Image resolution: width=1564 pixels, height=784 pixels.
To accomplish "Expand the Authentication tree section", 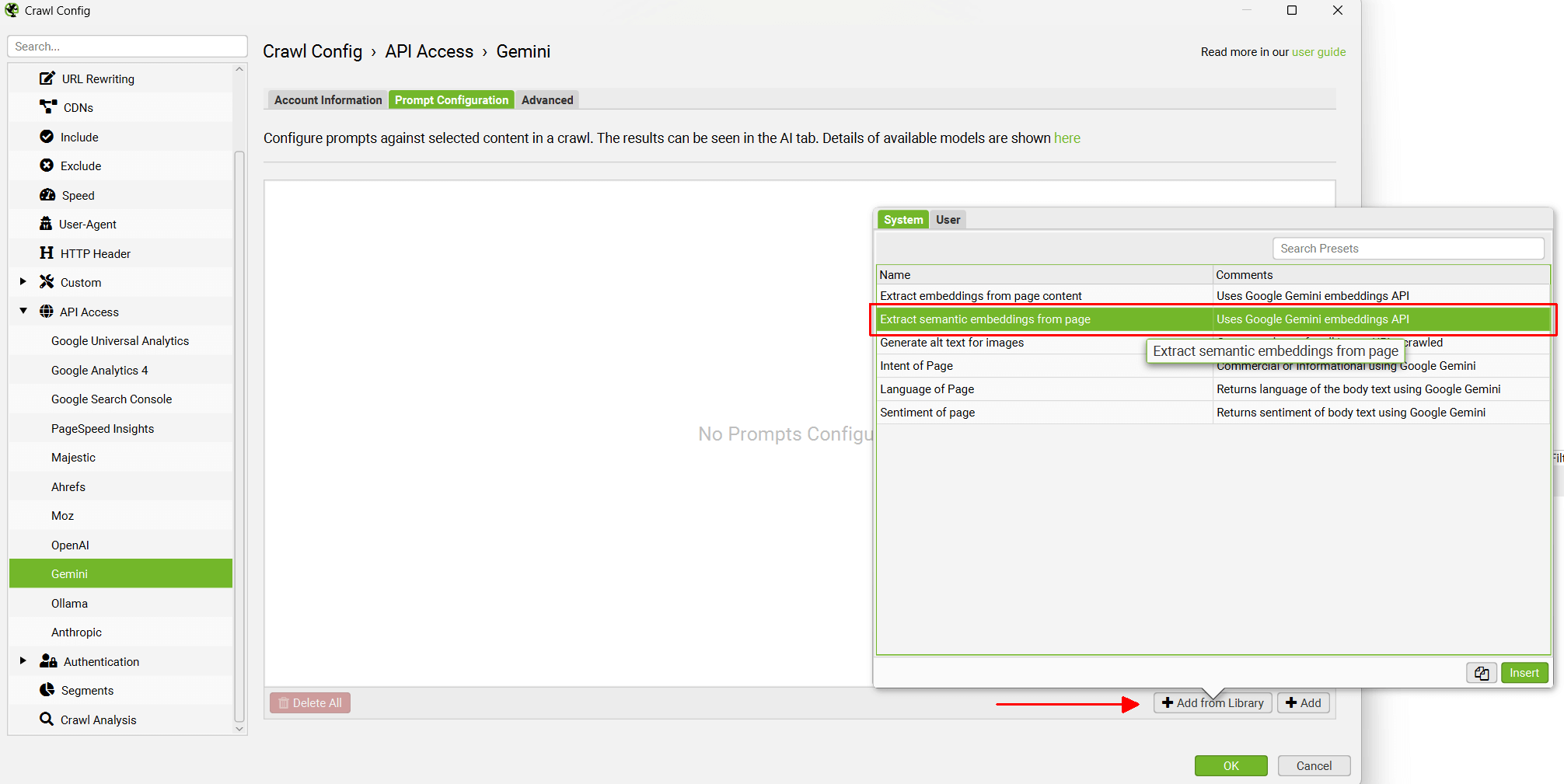I will click(23, 661).
